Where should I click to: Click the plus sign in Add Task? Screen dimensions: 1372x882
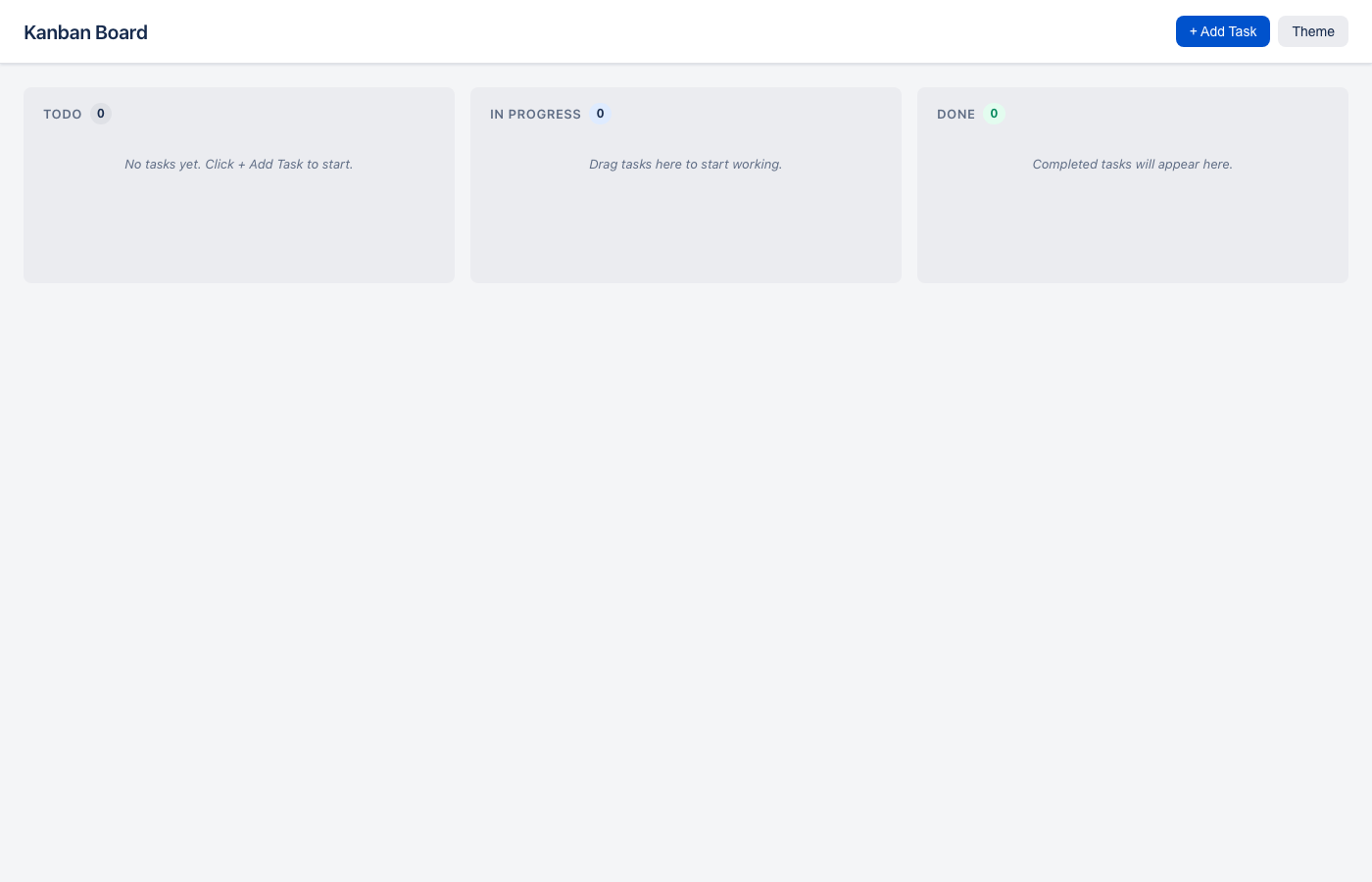[1194, 31]
